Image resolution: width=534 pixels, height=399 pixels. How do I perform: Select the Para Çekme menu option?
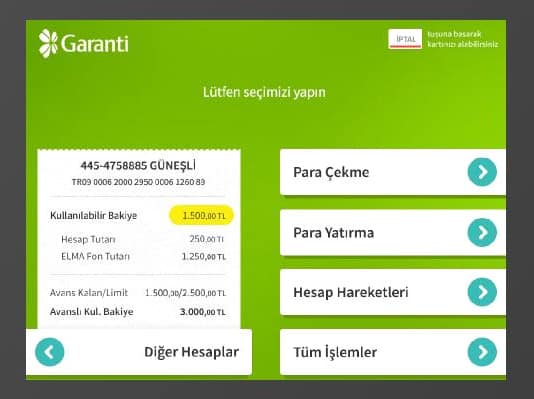[393, 172]
